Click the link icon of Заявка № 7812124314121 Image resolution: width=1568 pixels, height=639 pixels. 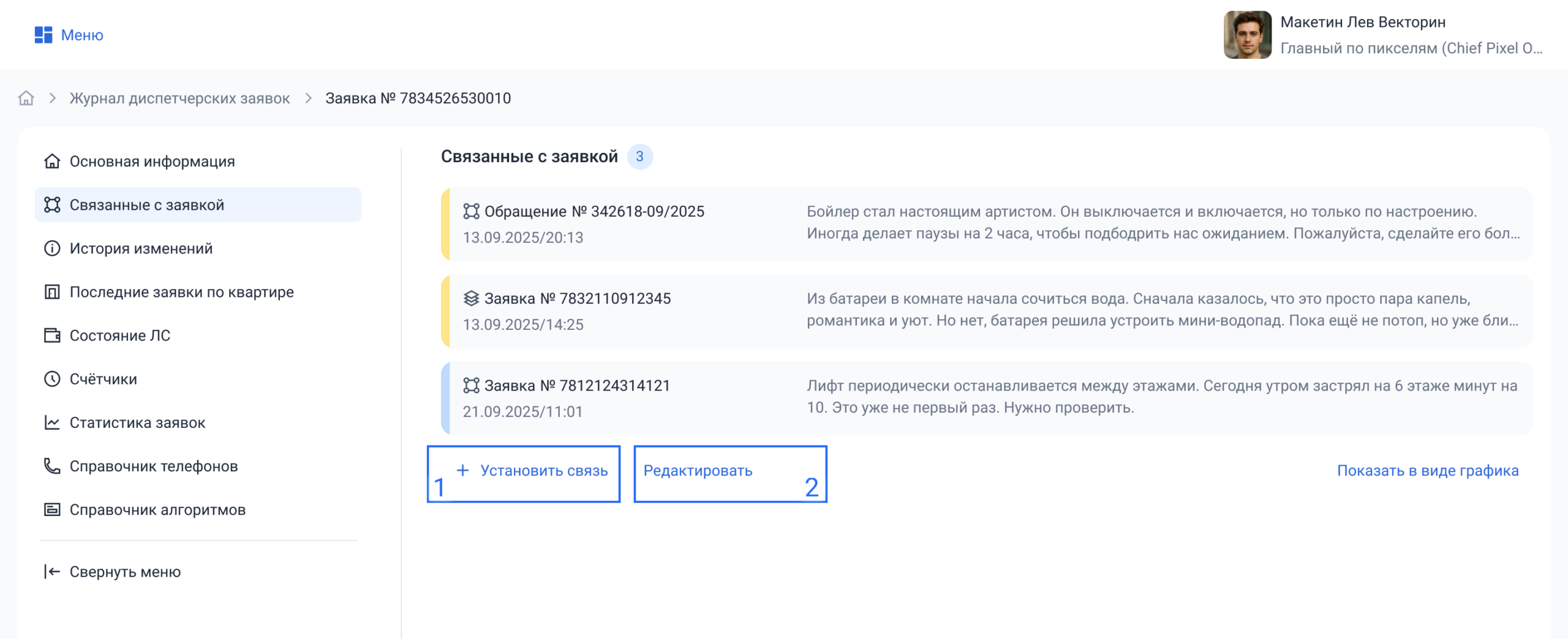pyautogui.click(x=471, y=386)
